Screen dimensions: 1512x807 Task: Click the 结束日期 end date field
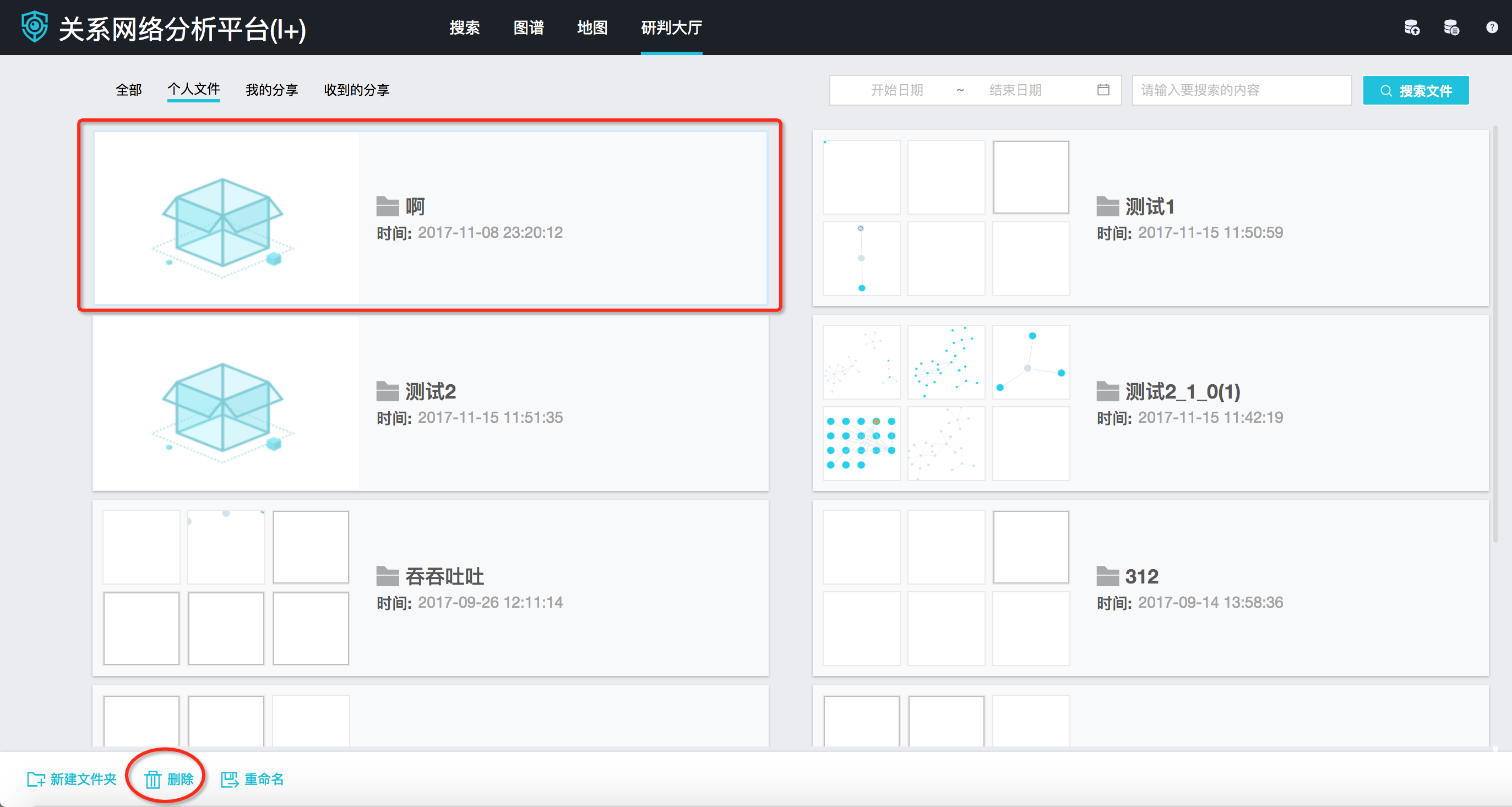pos(1015,90)
